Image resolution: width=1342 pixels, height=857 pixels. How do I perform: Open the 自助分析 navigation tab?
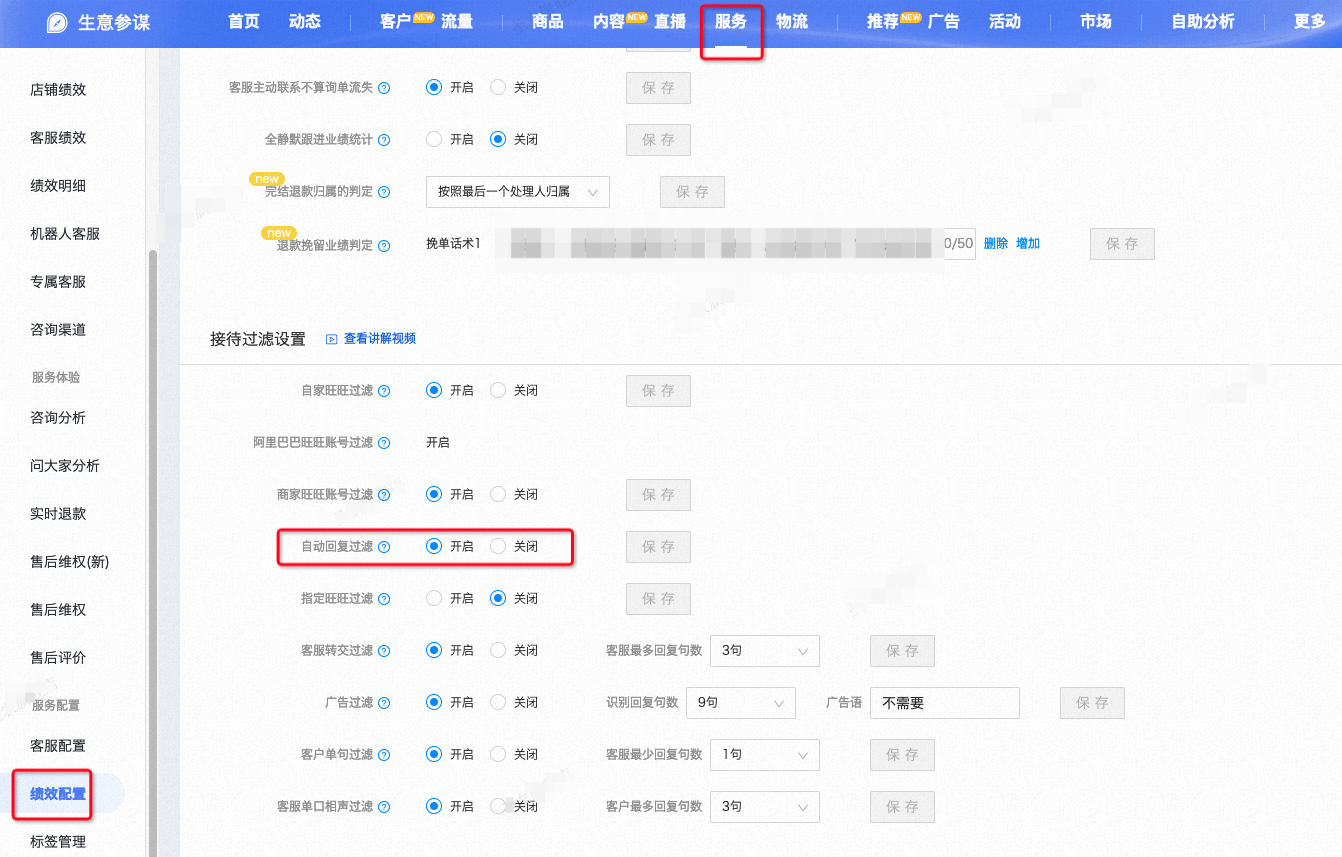tap(1203, 21)
